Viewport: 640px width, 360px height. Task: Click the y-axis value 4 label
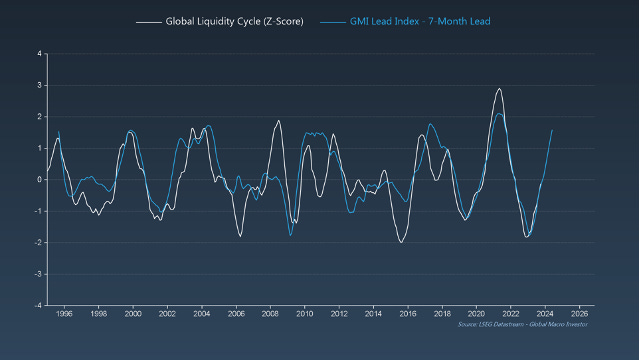tap(40, 53)
